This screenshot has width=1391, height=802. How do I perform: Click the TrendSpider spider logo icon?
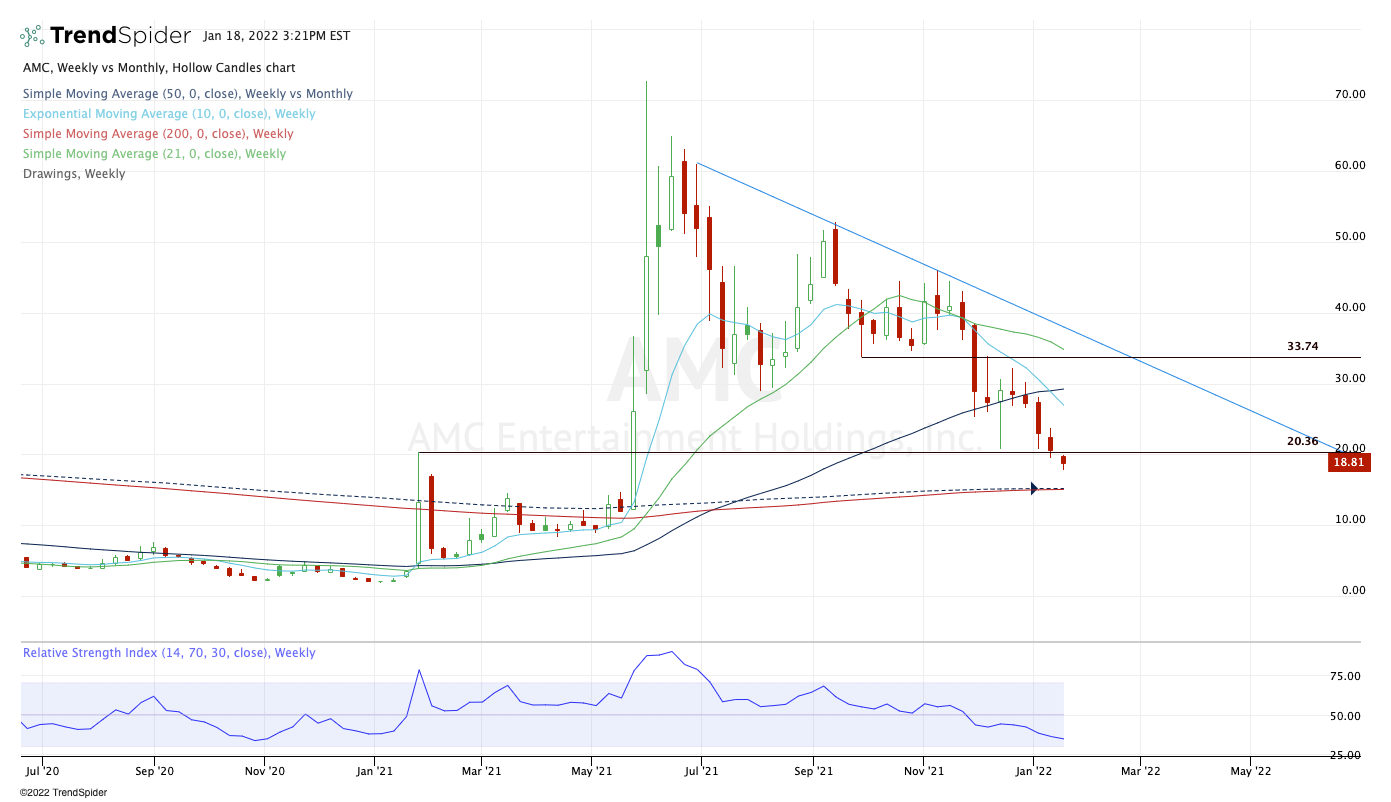coord(32,36)
